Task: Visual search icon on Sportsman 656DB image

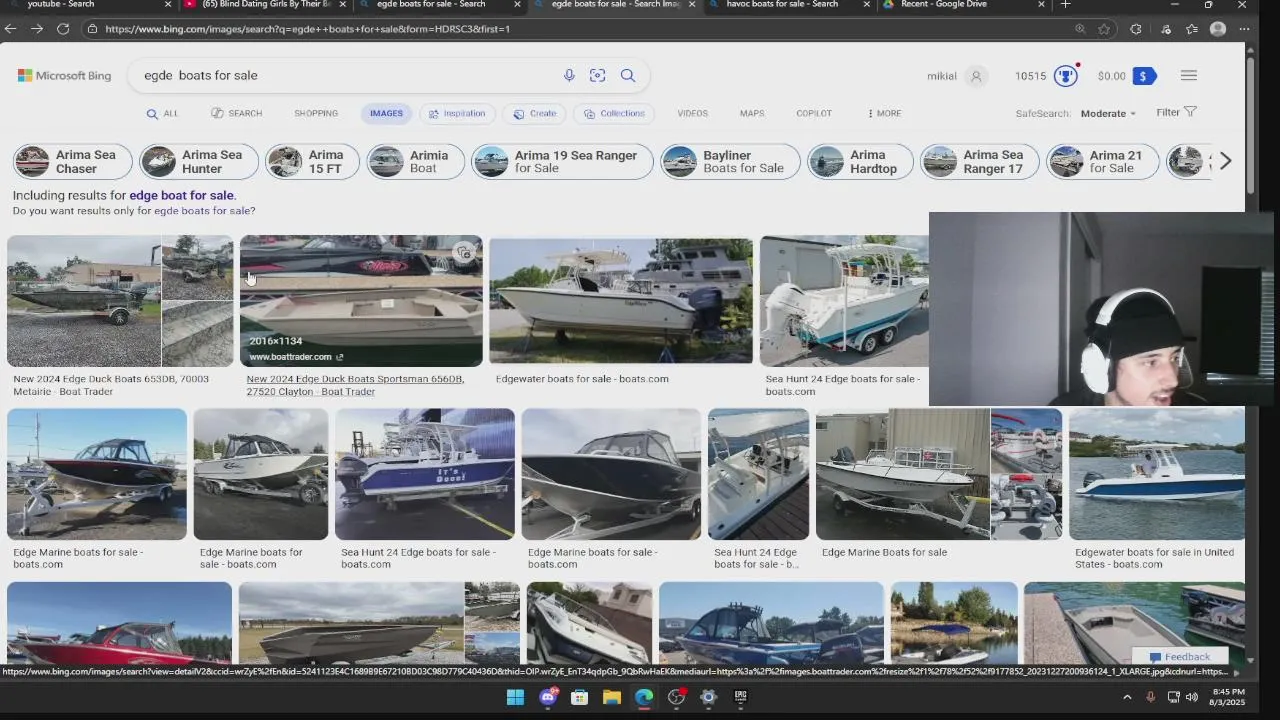Action: 464,253
